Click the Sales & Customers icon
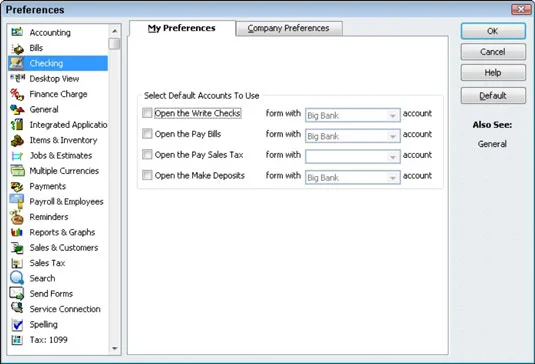The height and width of the screenshot is (364, 535). (x=17, y=248)
